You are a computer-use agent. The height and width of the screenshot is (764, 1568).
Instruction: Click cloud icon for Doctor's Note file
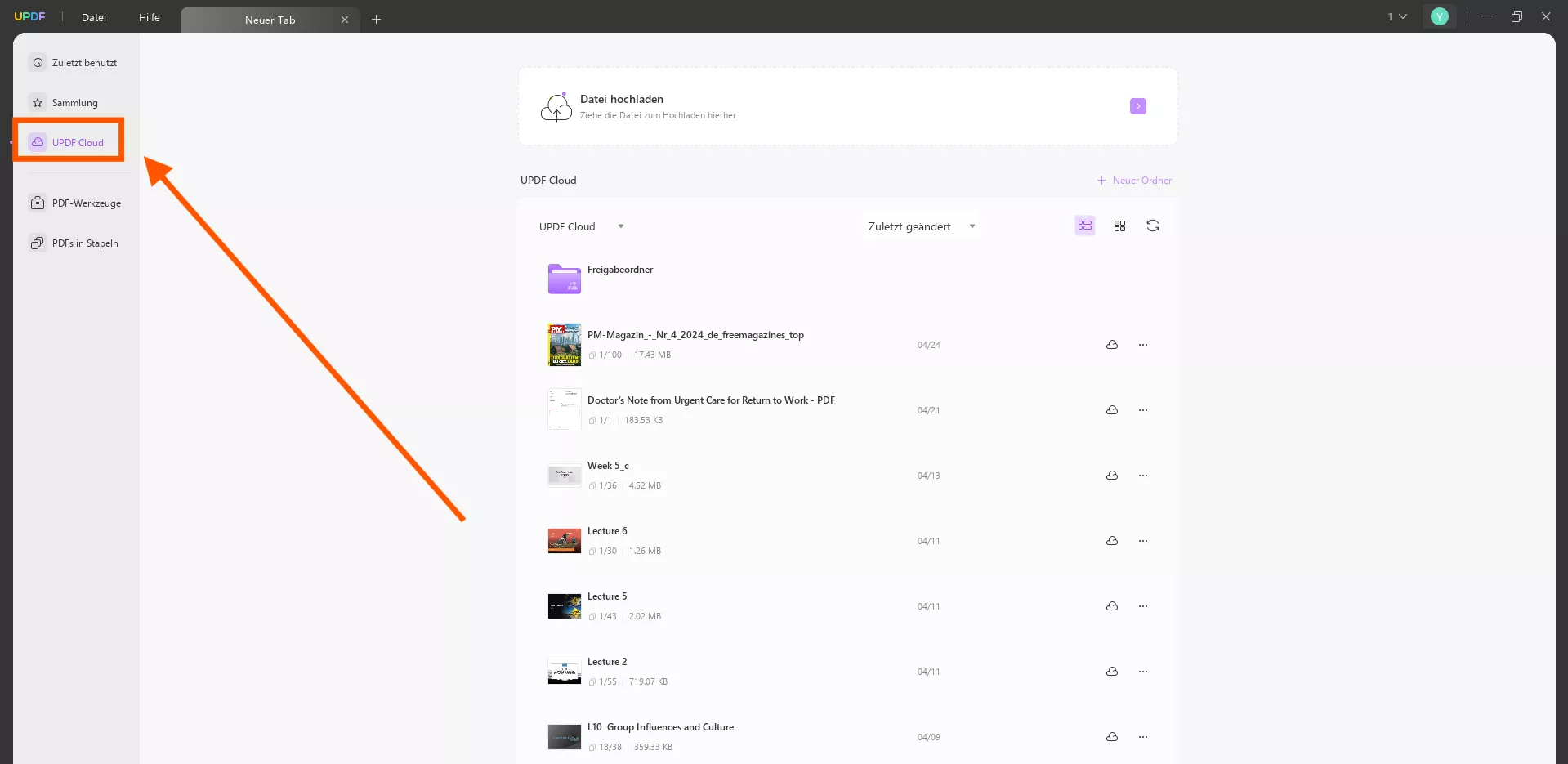pyautogui.click(x=1112, y=410)
